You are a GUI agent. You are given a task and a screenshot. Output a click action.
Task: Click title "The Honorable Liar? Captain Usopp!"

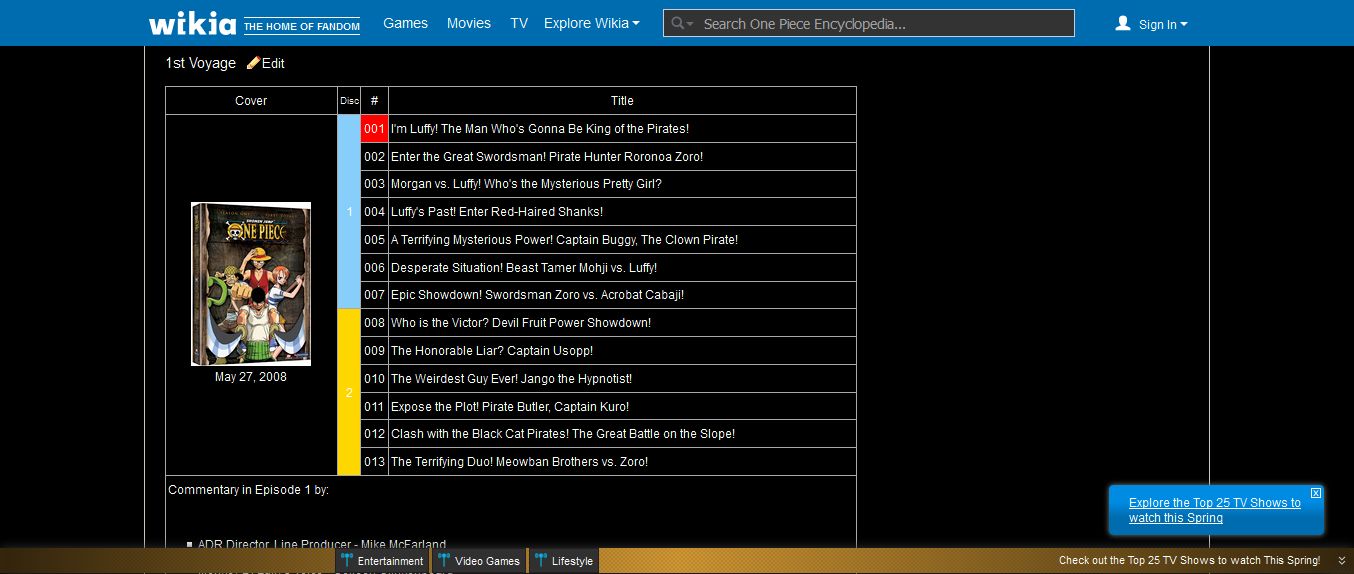pyautogui.click(x=492, y=351)
